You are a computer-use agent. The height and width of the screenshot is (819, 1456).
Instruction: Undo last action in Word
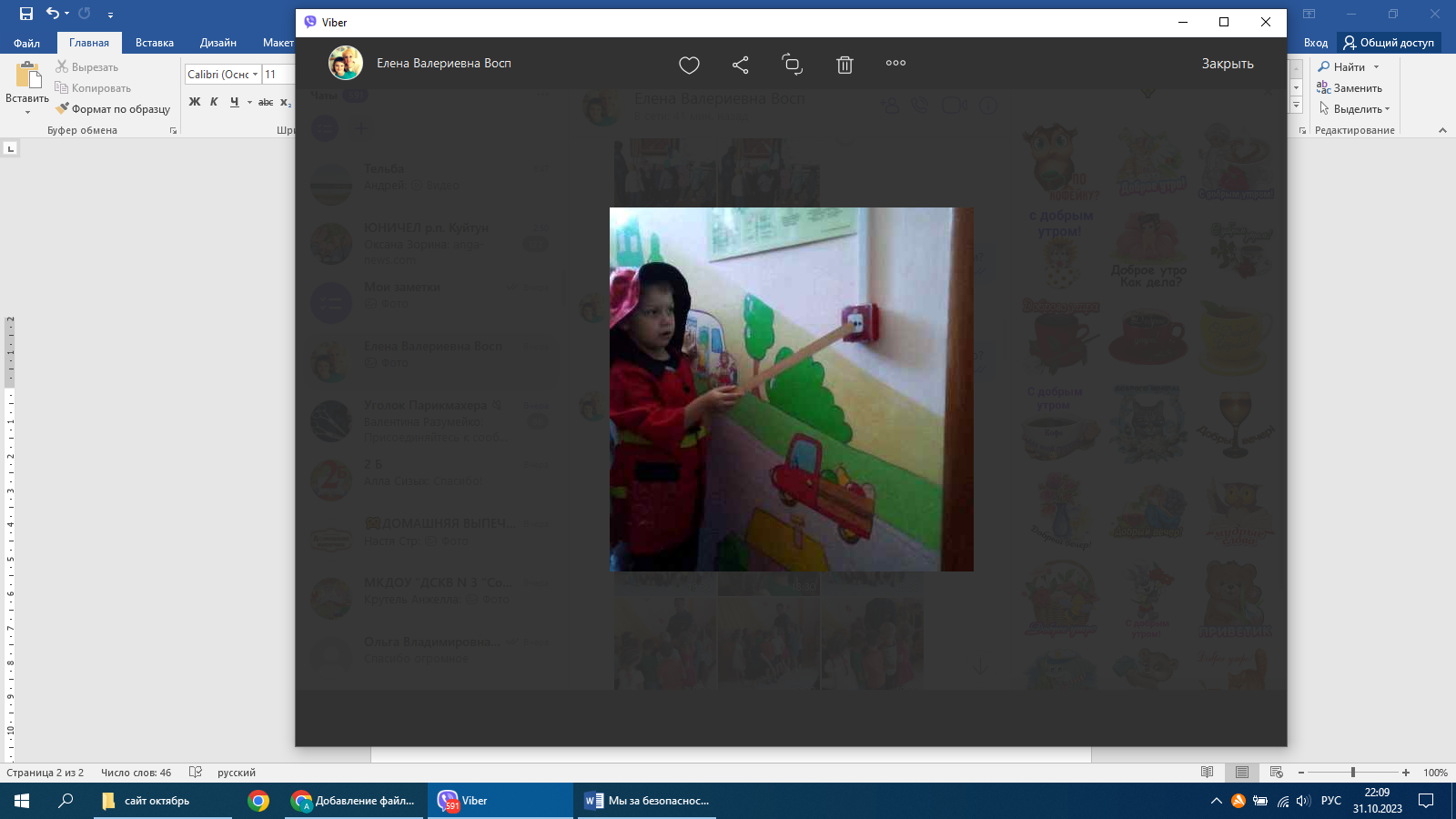click(x=53, y=14)
